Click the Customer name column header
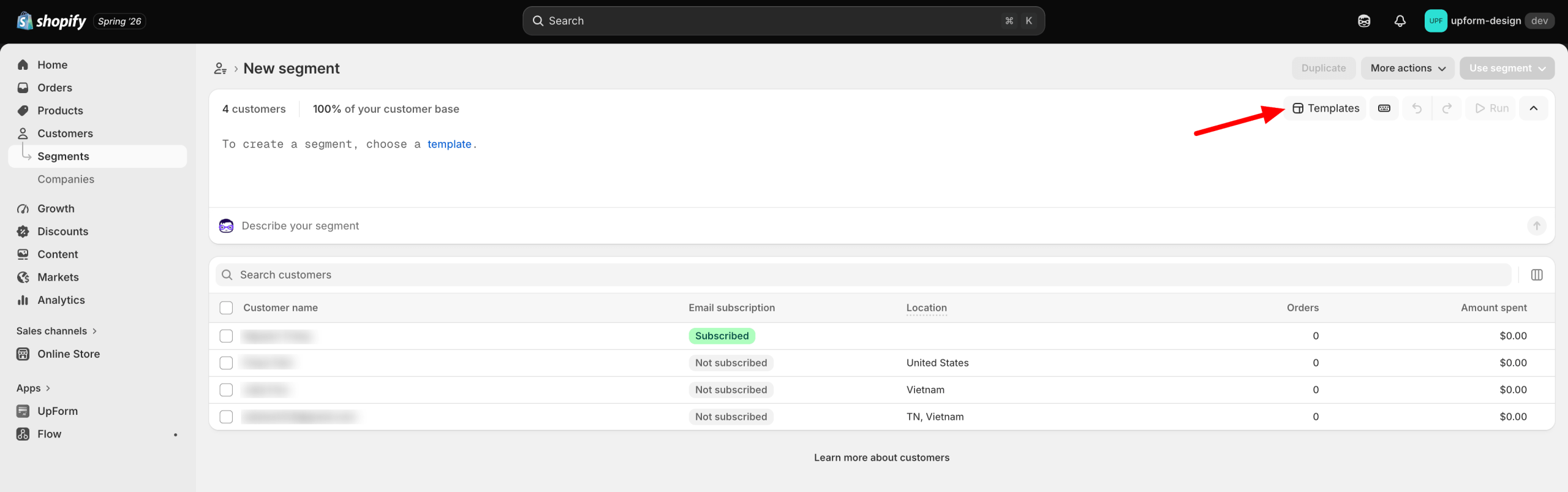The image size is (1568, 492). pyautogui.click(x=281, y=308)
